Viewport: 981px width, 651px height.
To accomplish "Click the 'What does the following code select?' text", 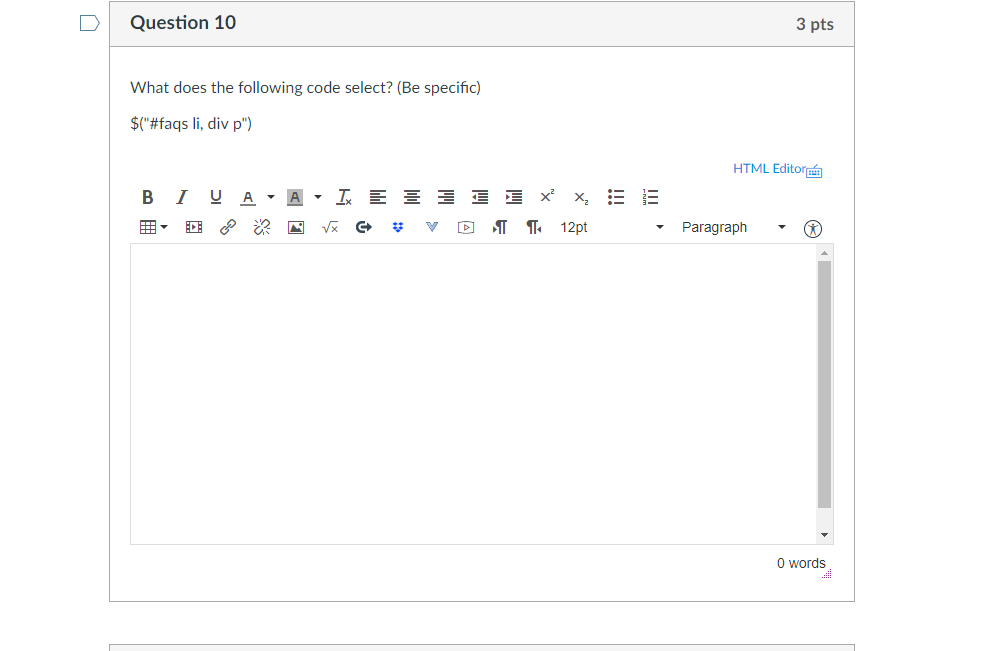I will click(262, 88).
